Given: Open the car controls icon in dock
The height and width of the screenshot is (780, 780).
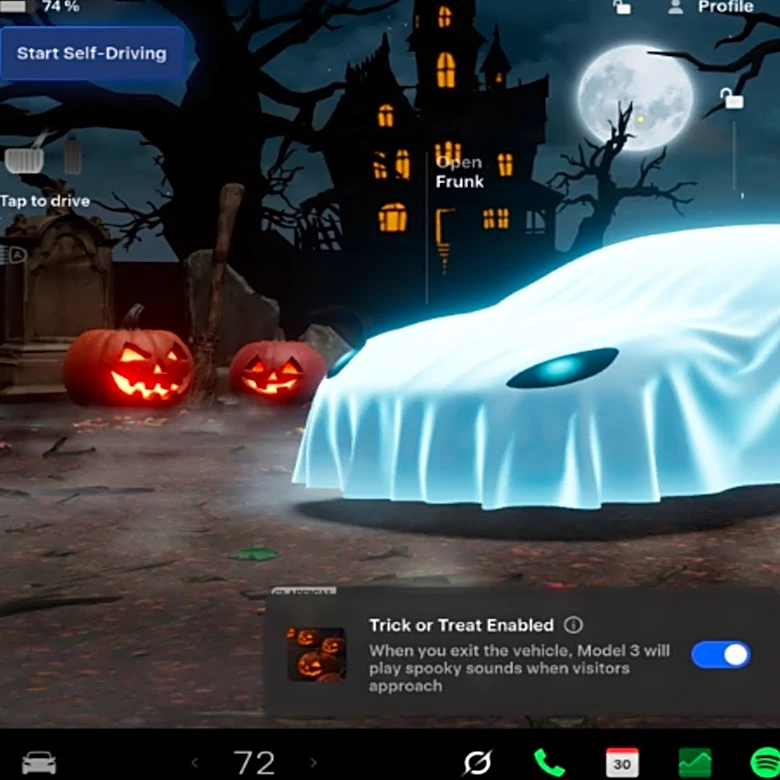Looking at the screenshot, I should tap(39, 763).
